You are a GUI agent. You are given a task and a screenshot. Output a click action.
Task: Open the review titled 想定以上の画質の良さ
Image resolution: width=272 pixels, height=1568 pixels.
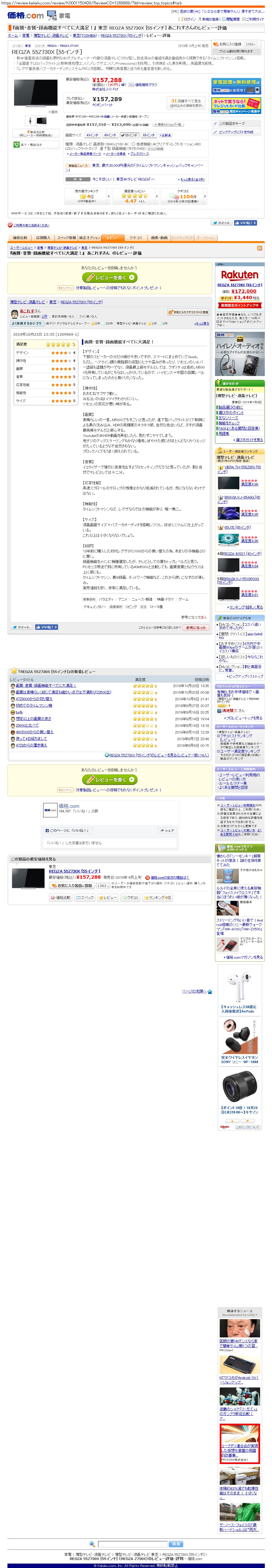(33, 719)
